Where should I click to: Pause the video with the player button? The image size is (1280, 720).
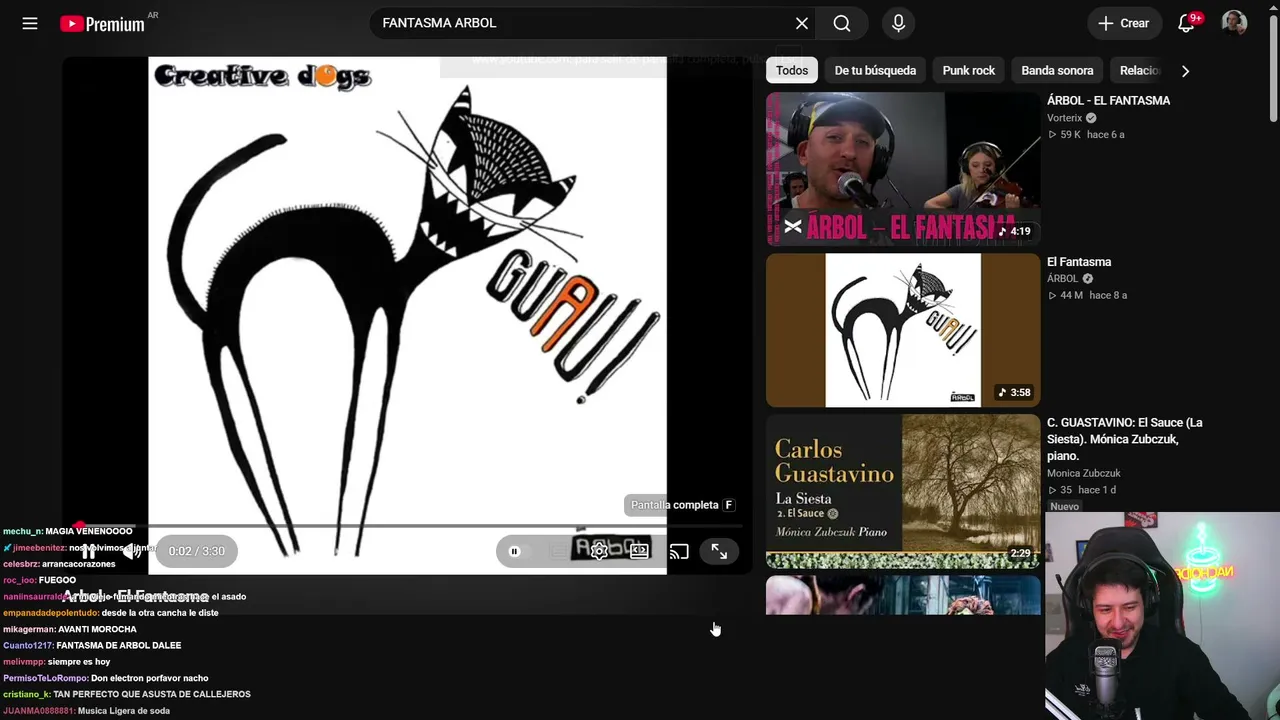(x=88, y=551)
